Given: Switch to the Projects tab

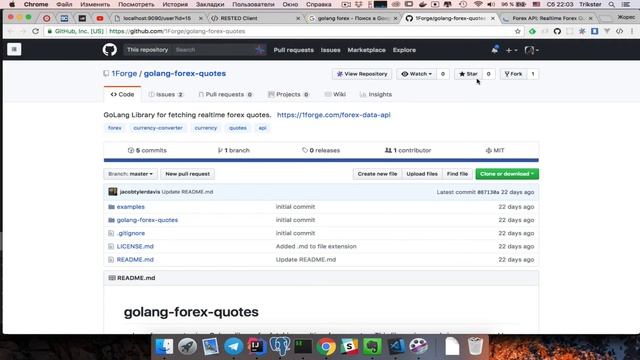Looking at the screenshot, I should [x=289, y=94].
